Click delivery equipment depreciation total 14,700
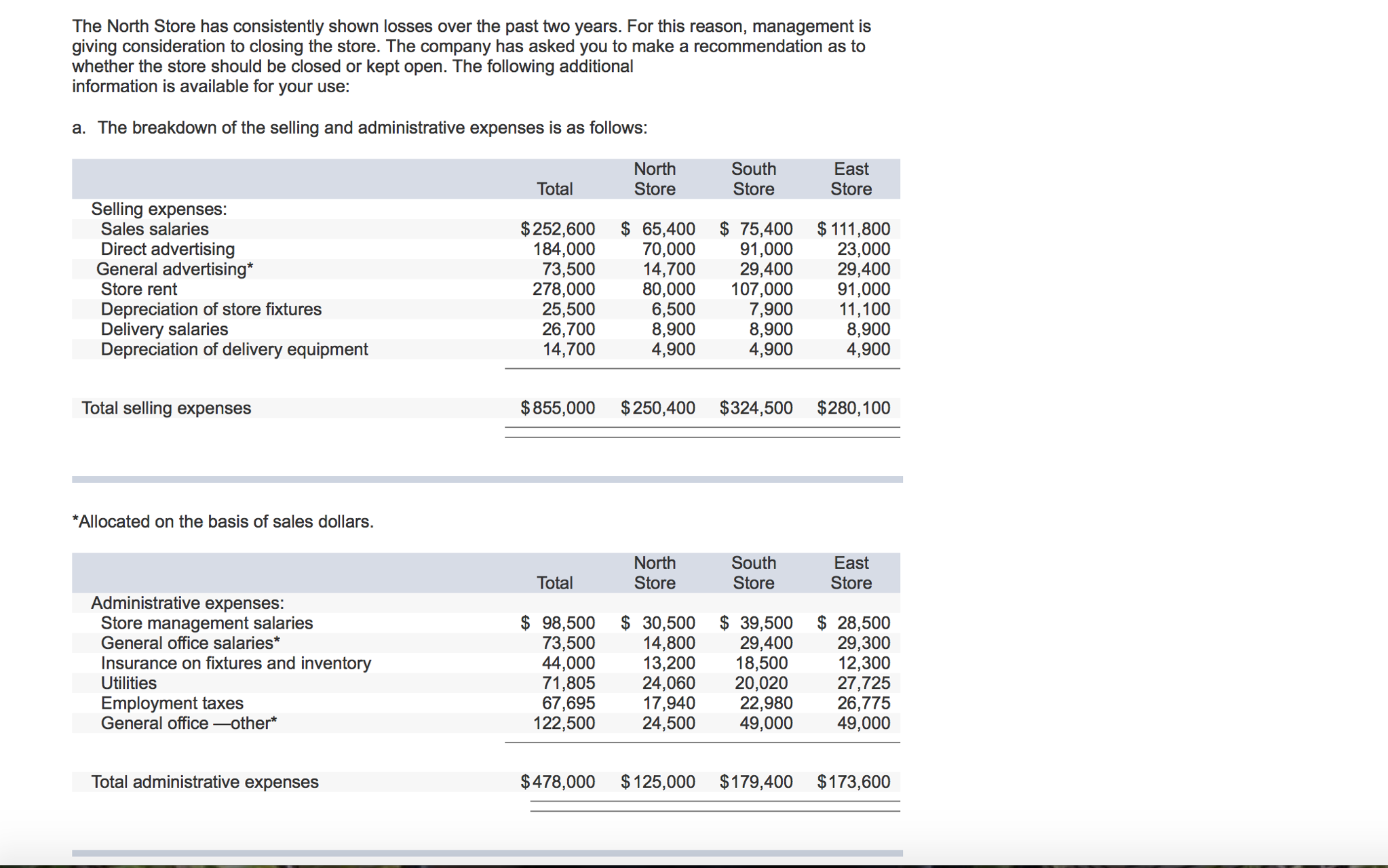 pyautogui.click(x=568, y=349)
